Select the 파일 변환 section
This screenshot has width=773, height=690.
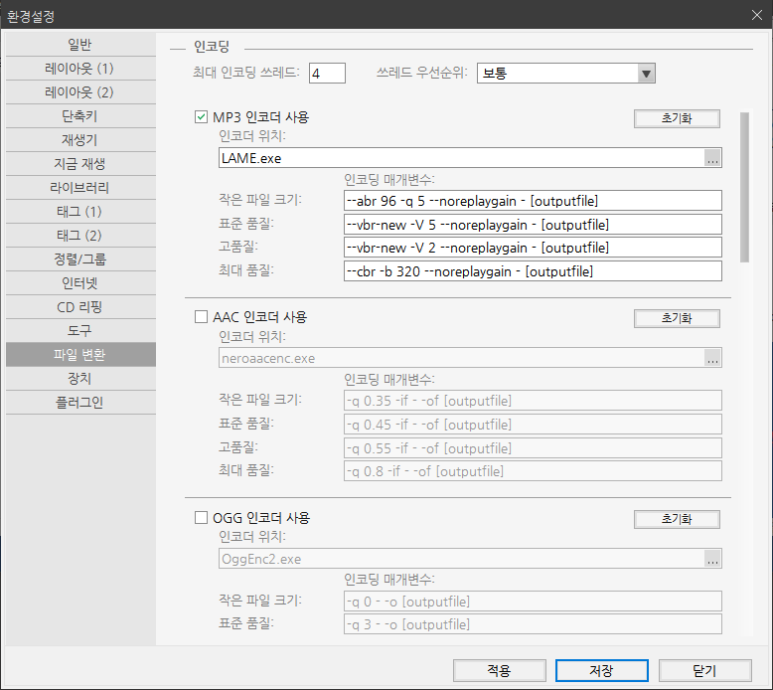[x=81, y=355]
